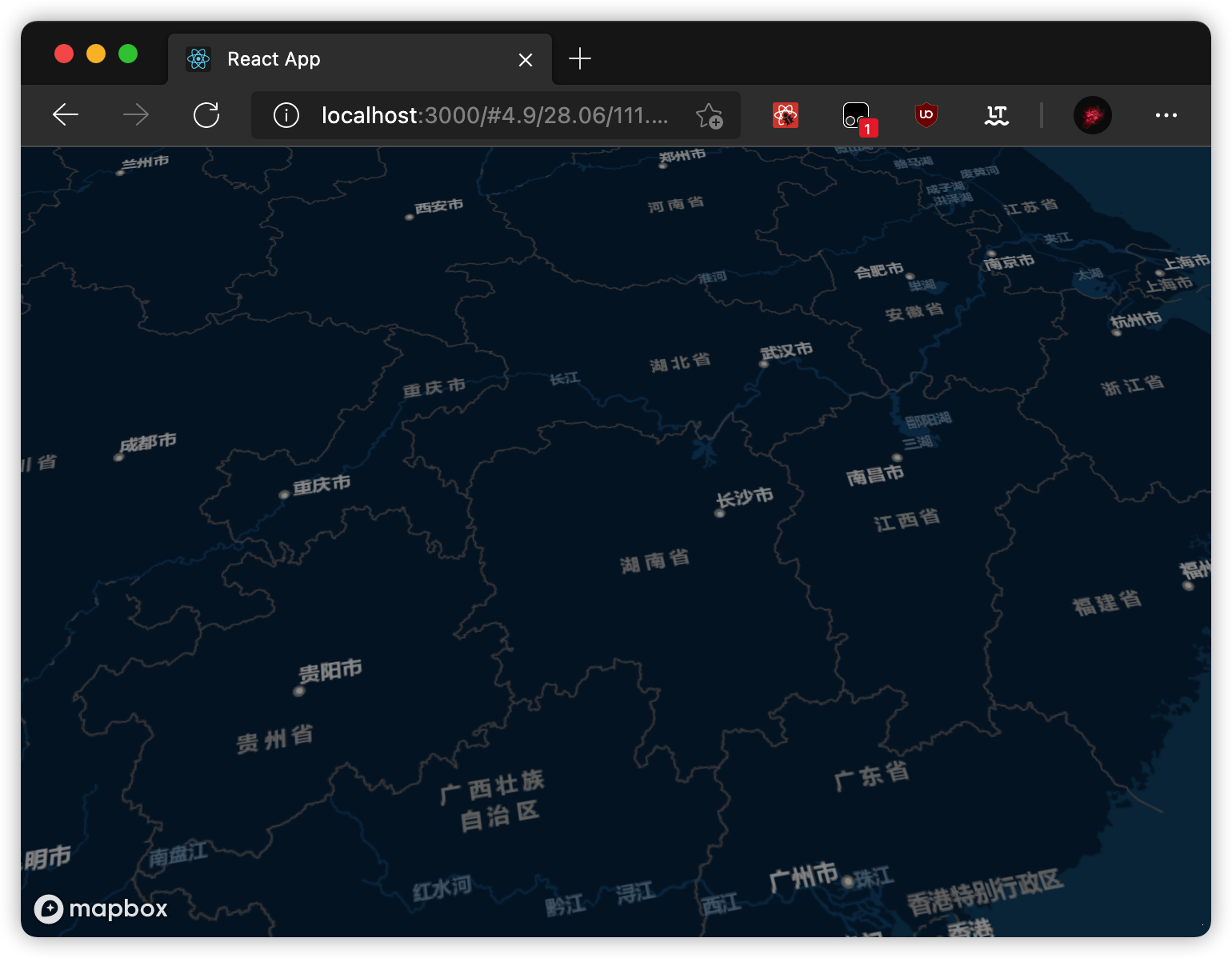Click the 武汉市 city label
Viewport: 1232px width, 958px height.
click(x=786, y=351)
